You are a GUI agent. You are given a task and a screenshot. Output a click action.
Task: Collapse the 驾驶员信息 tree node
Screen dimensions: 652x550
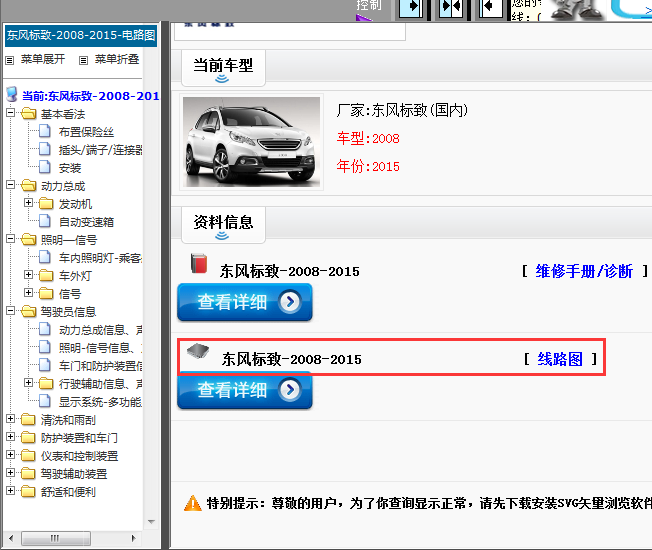click(x=11, y=312)
